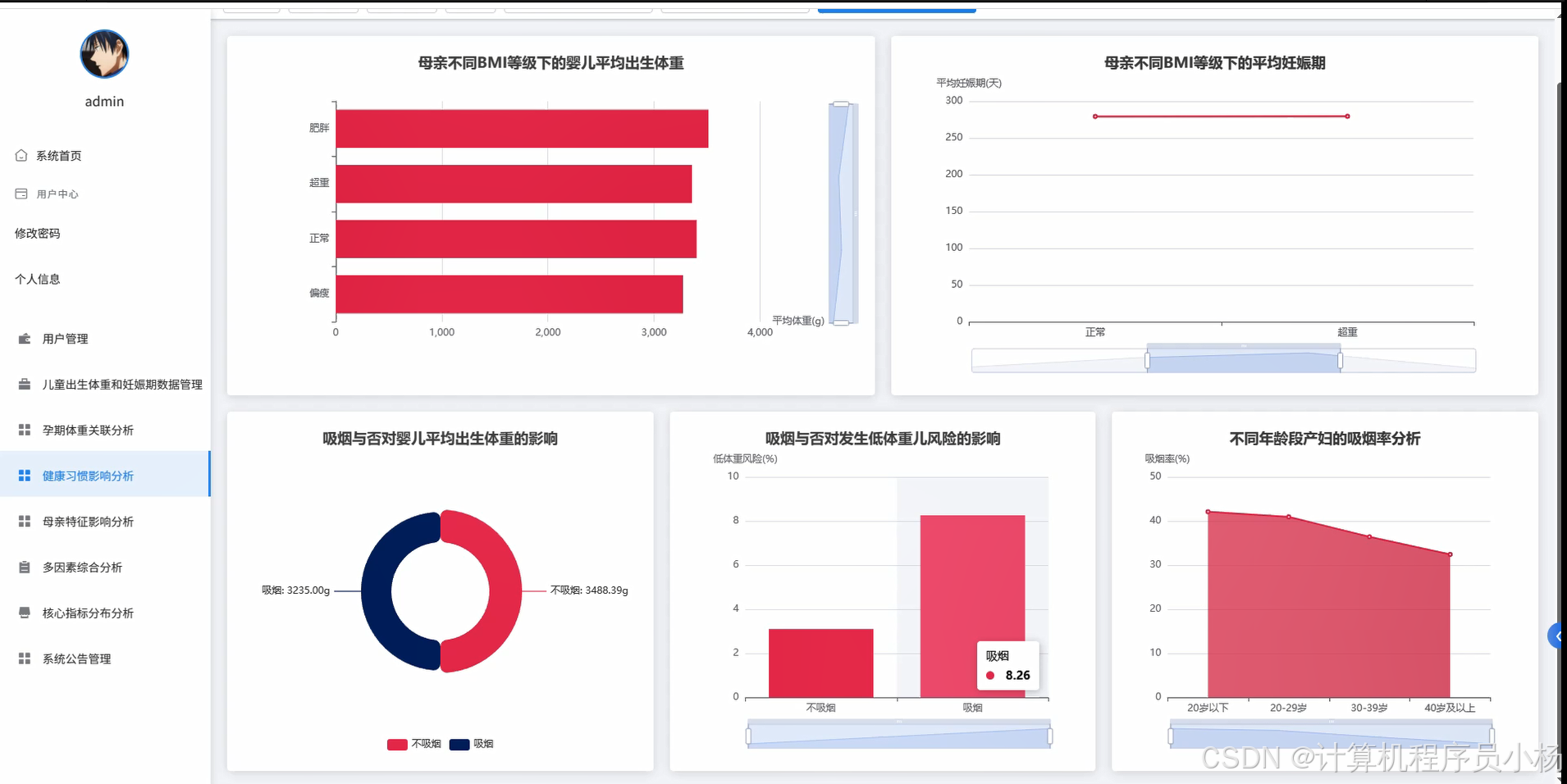Open the 核心指标分布分析 chat icon
This screenshot has width=1567, height=784.
23,613
